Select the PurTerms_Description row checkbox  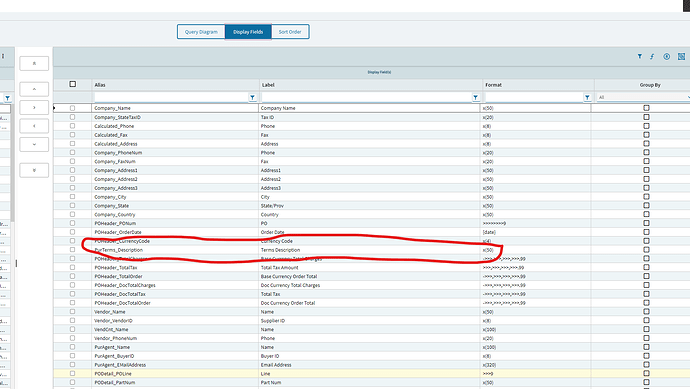[x=72, y=250]
